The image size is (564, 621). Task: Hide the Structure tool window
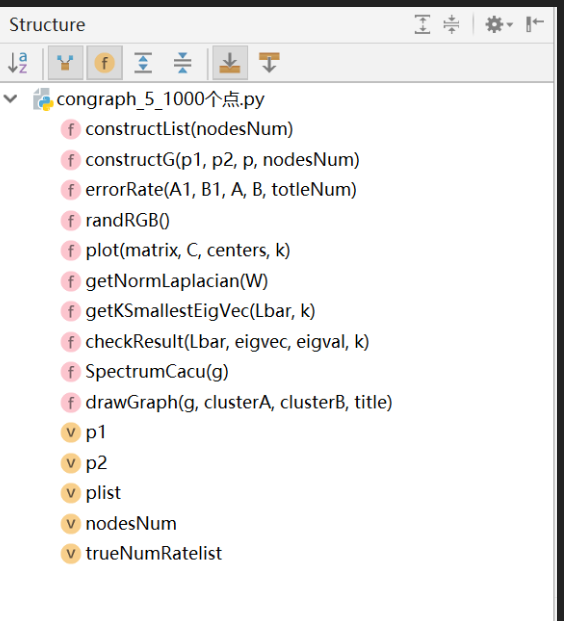[535, 25]
